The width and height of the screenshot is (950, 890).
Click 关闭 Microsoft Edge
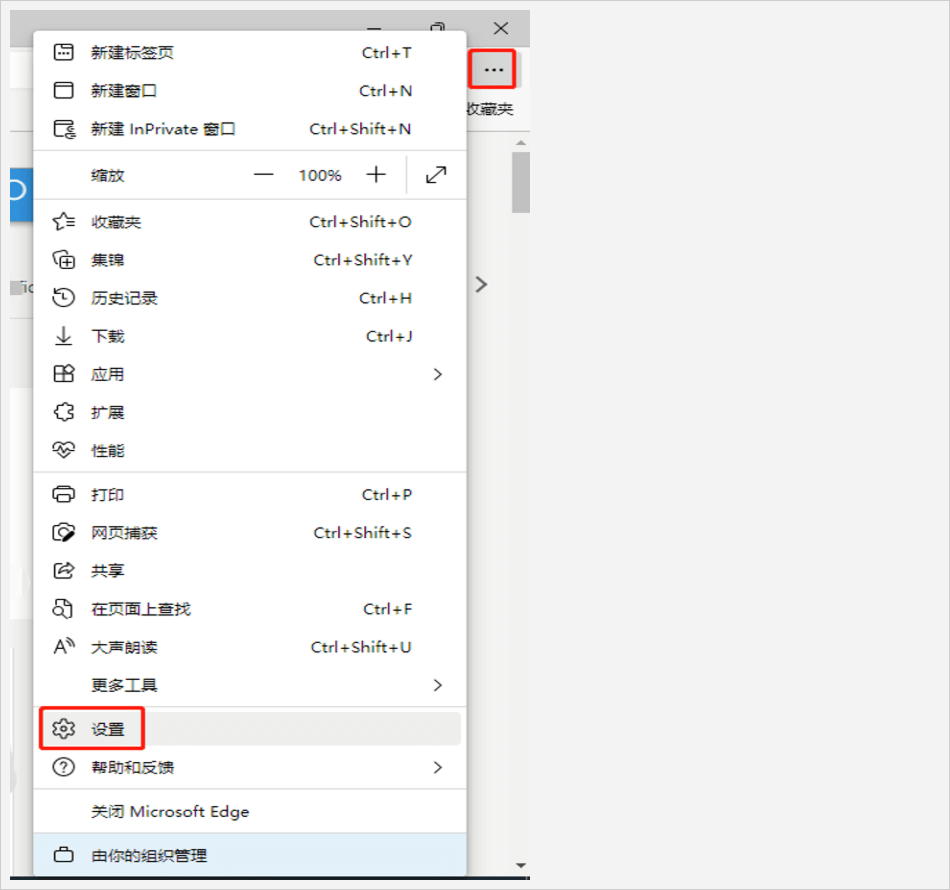[x=170, y=811]
